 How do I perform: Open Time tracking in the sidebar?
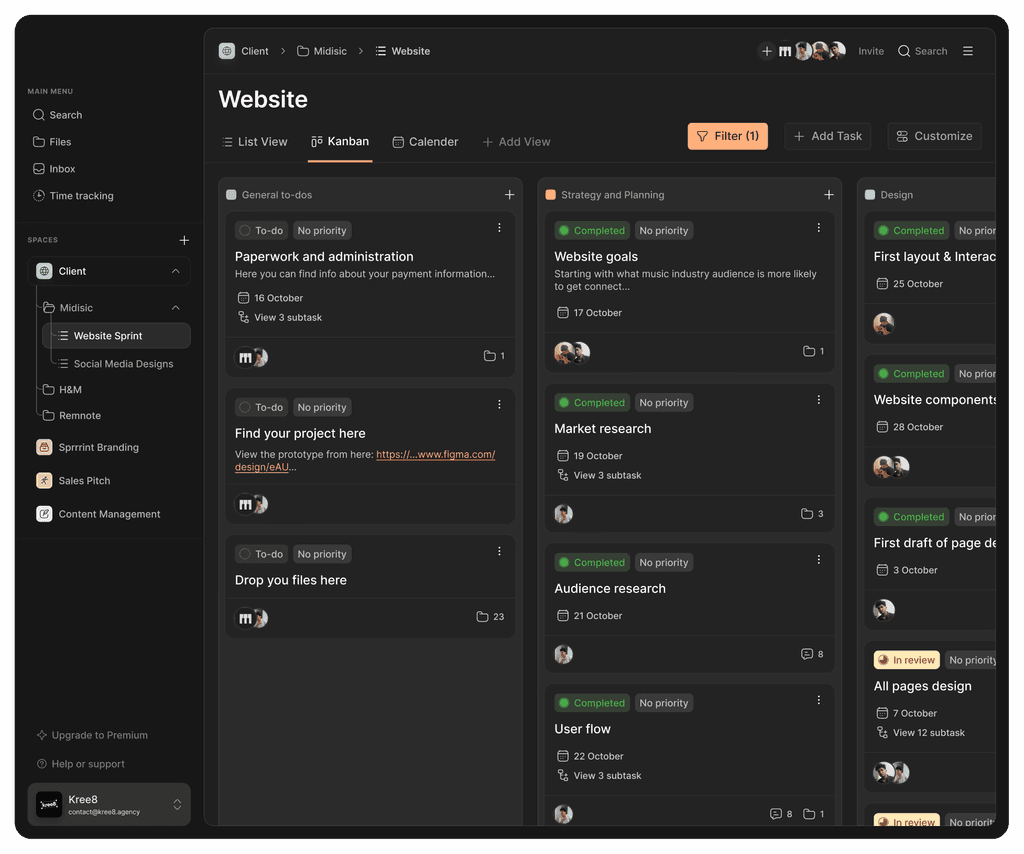[x=73, y=196]
